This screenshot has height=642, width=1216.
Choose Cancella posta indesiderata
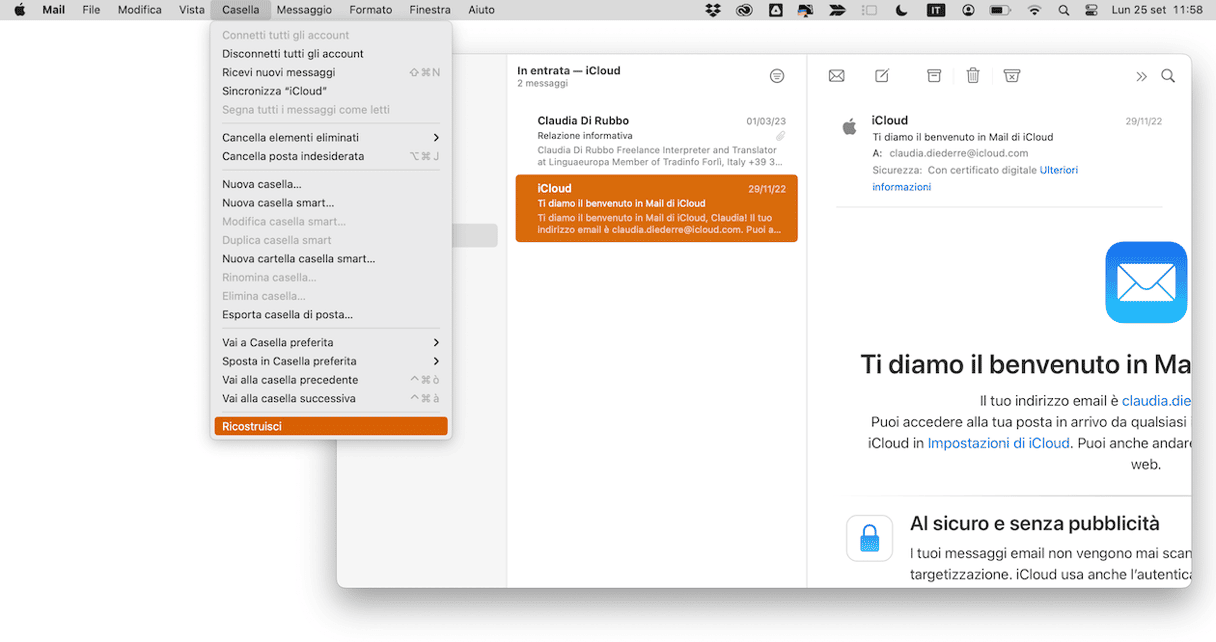pyautogui.click(x=331, y=156)
